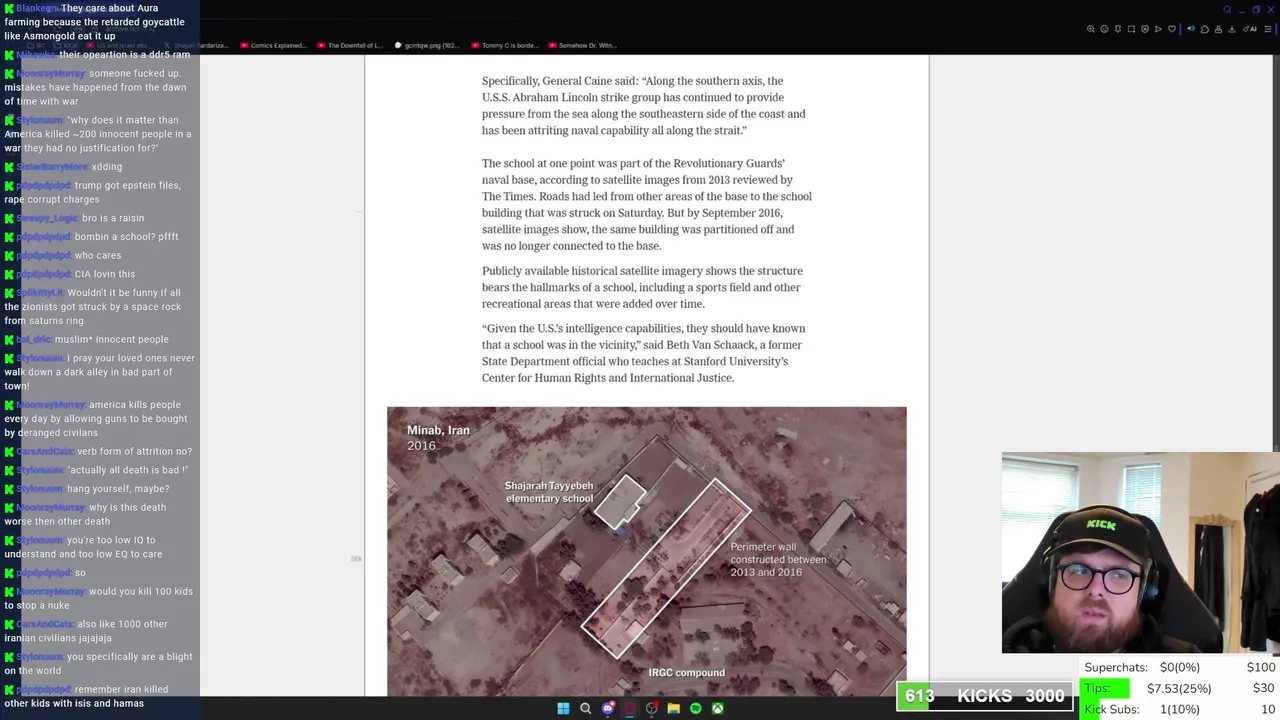This screenshot has width=1280, height=720.
Task: Click 'Minab, Iran 2016' image caption
Action: coord(438,438)
